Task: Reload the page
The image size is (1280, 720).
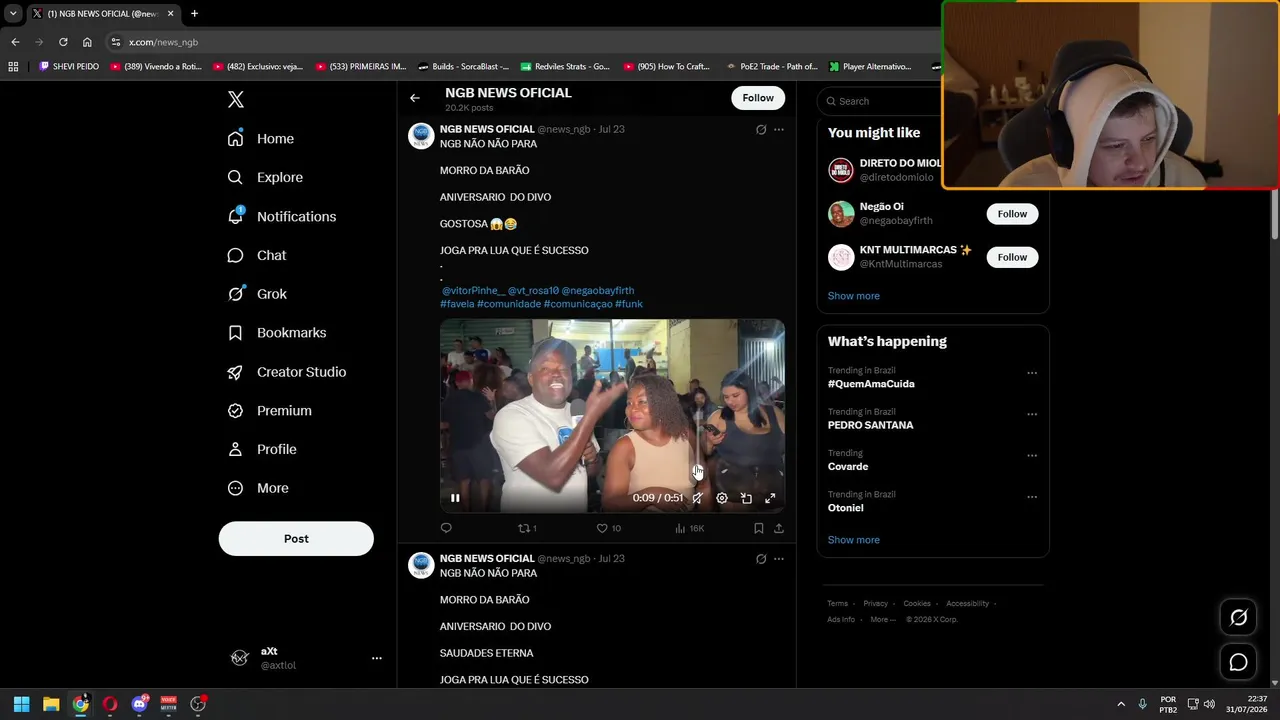Action: (x=63, y=42)
